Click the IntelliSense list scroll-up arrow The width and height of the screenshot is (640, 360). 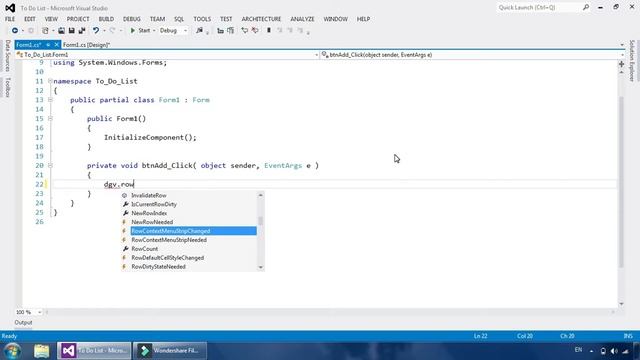coord(261,195)
